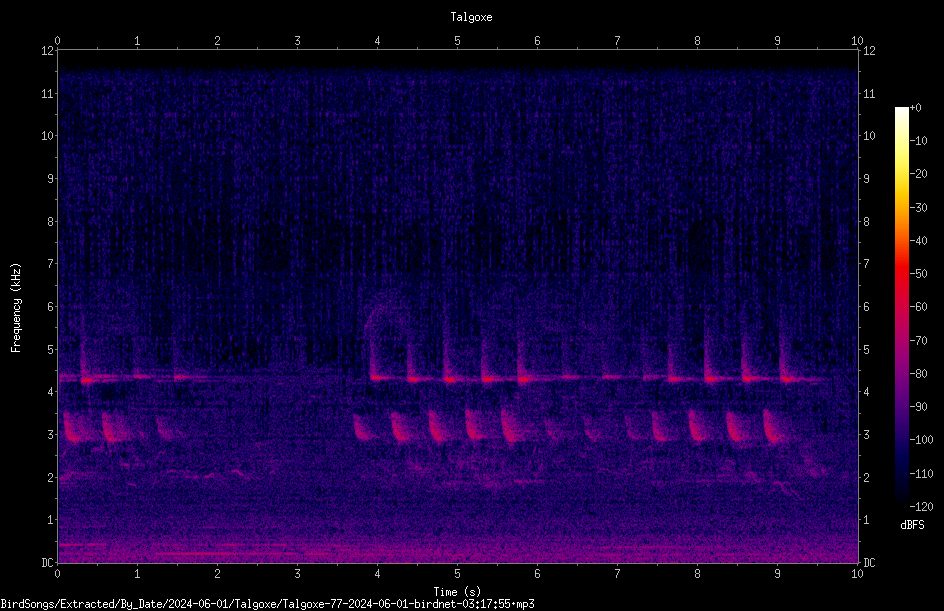The height and width of the screenshot is (611, 944).
Task: Click the file path text at bottom
Action: (x=267, y=604)
